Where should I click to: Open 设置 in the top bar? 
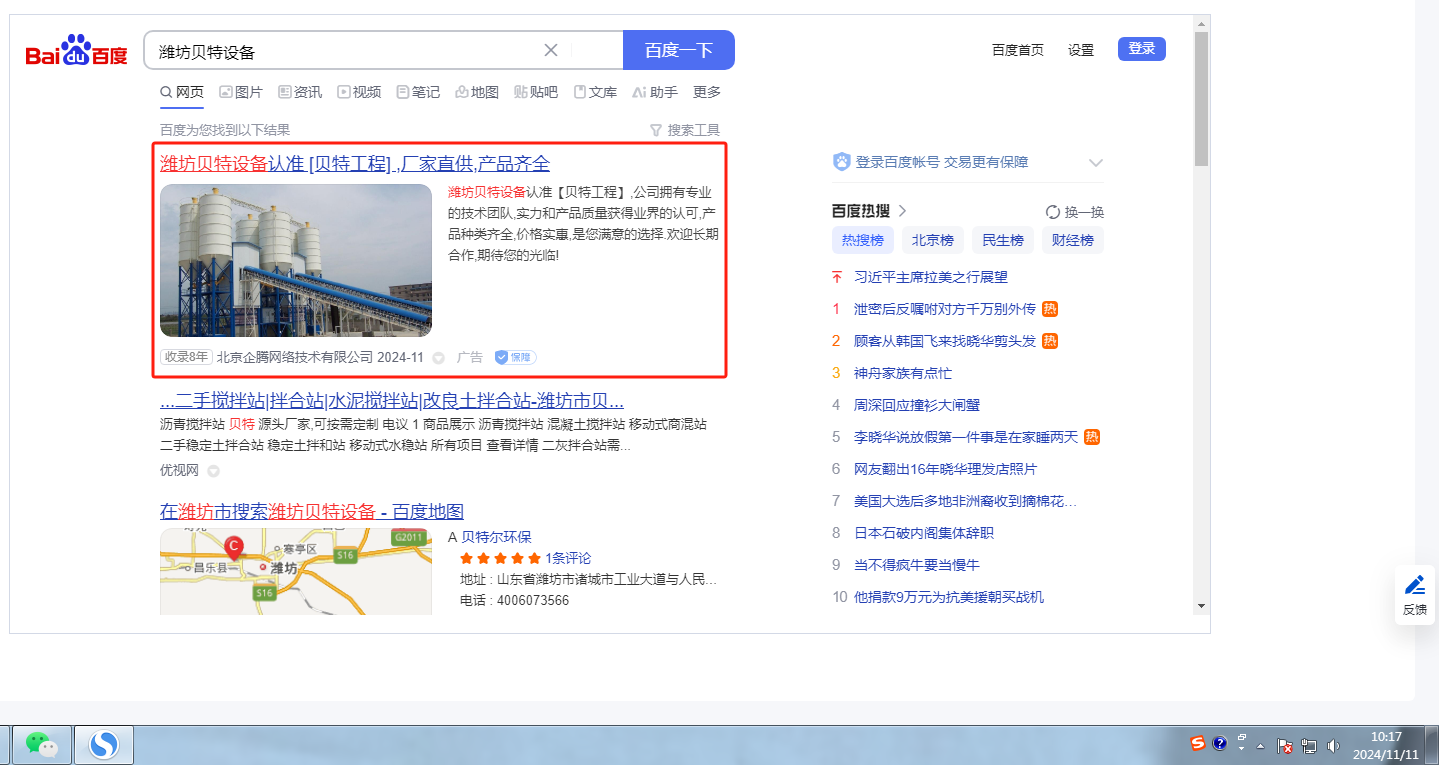pyautogui.click(x=1081, y=50)
